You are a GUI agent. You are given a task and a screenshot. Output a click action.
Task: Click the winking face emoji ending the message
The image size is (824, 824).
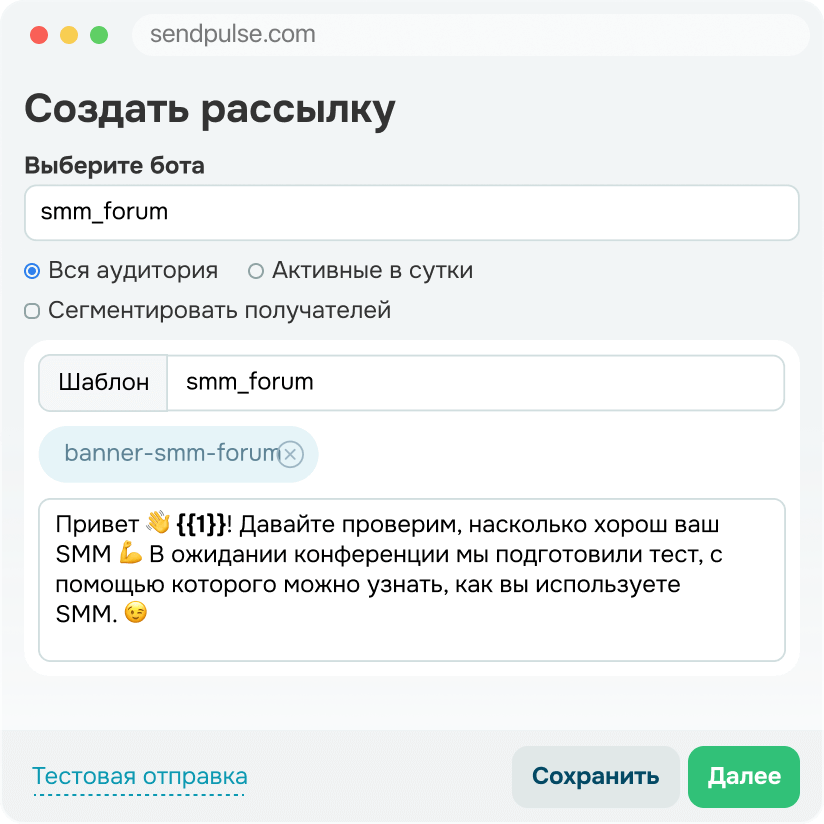point(135,616)
